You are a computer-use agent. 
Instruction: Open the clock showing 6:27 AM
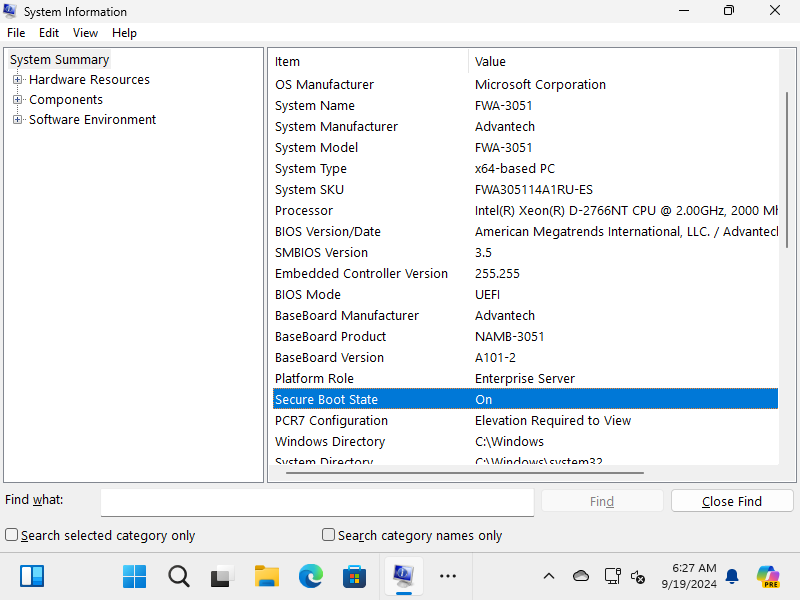coord(689,576)
